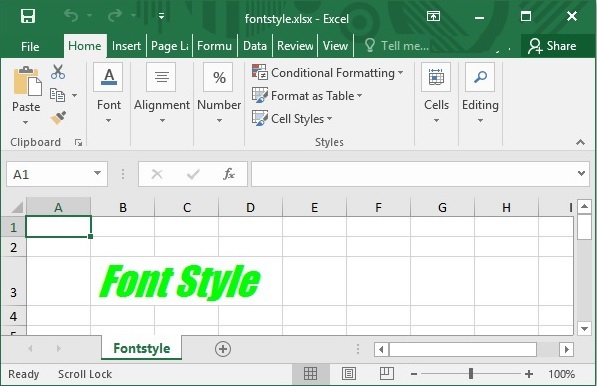This screenshot has height=386, width=597.
Task: Switch to the Page Layout tab
Action: pos(170,46)
